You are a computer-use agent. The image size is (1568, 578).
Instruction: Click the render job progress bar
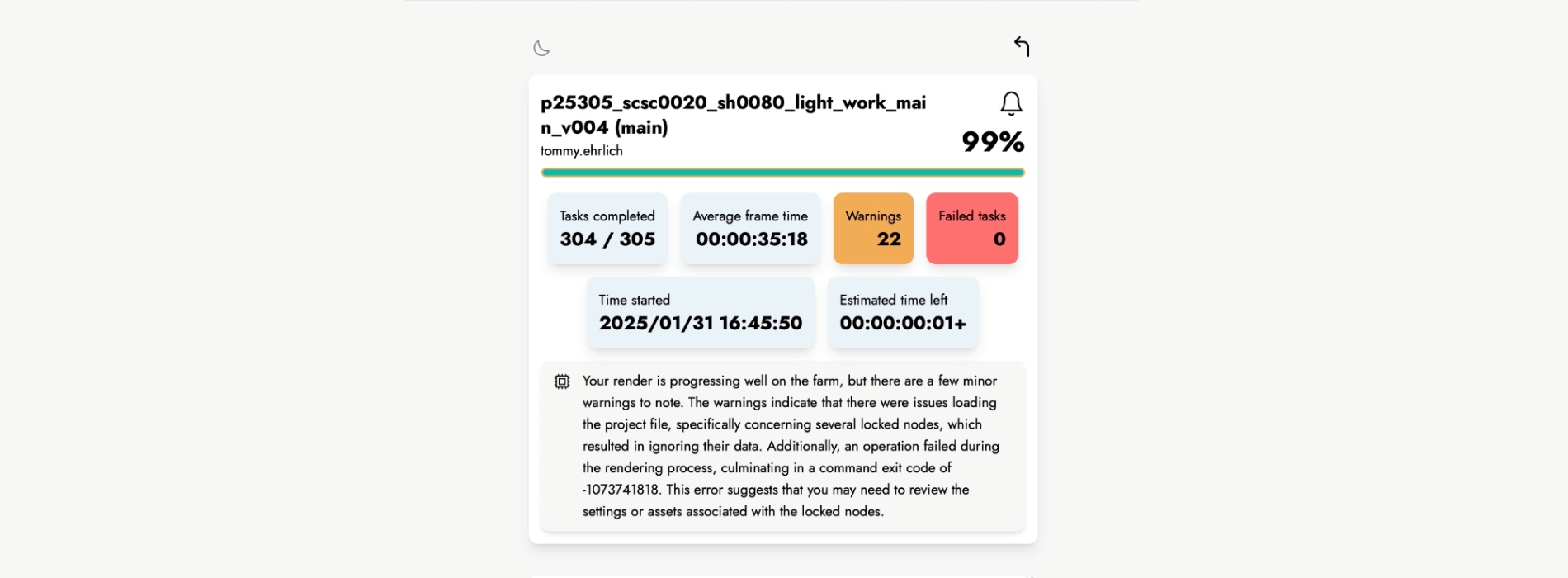coord(782,173)
